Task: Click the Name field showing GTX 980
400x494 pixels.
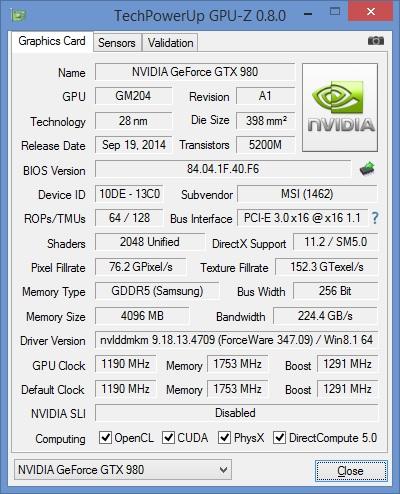Action: point(195,72)
